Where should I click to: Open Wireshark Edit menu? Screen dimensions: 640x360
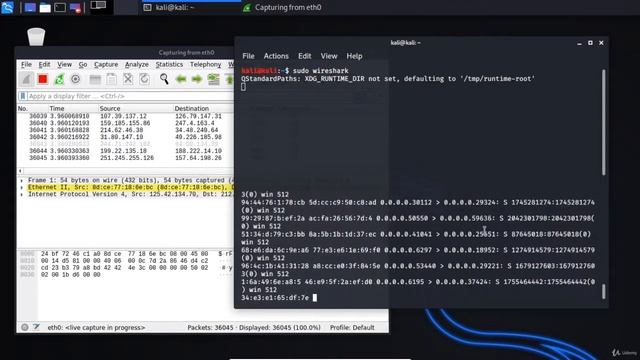pyautogui.click(x=44, y=64)
